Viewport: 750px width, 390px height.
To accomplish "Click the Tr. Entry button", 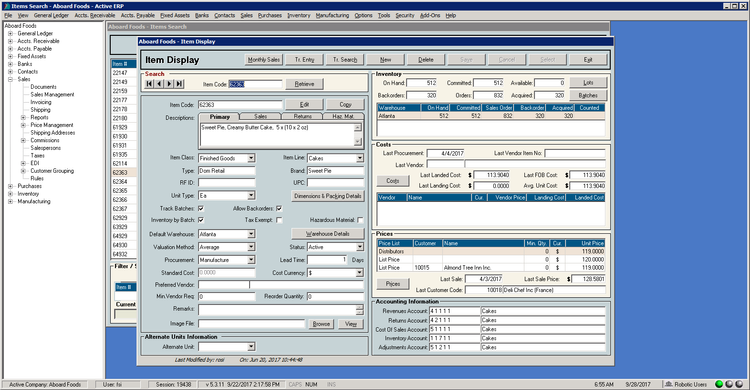I will 305,60.
